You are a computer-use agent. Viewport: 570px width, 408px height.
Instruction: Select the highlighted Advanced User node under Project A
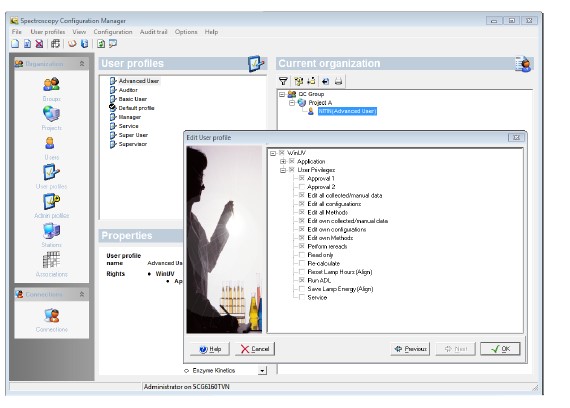point(347,111)
